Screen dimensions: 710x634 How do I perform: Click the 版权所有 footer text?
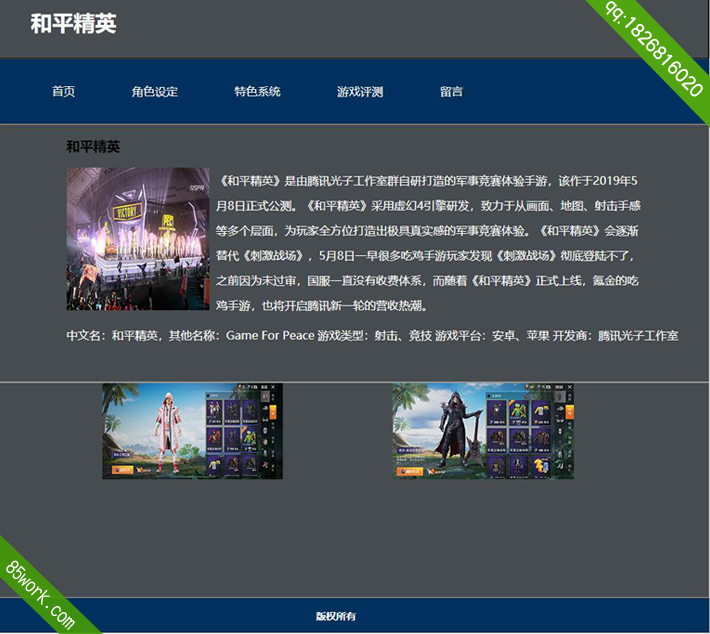coord(336,616)
